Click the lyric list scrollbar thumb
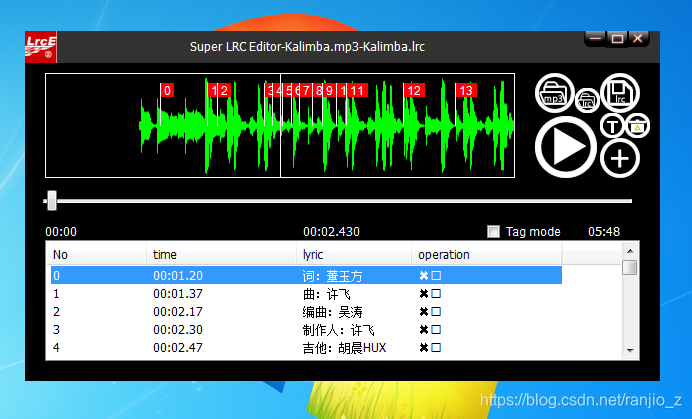 click(x=630, y=268)
